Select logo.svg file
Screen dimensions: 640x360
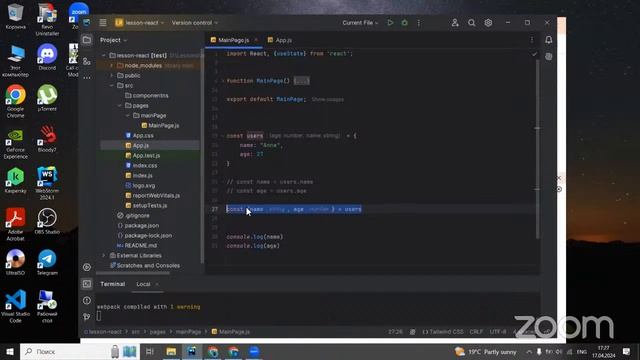[x=140, y=185]
